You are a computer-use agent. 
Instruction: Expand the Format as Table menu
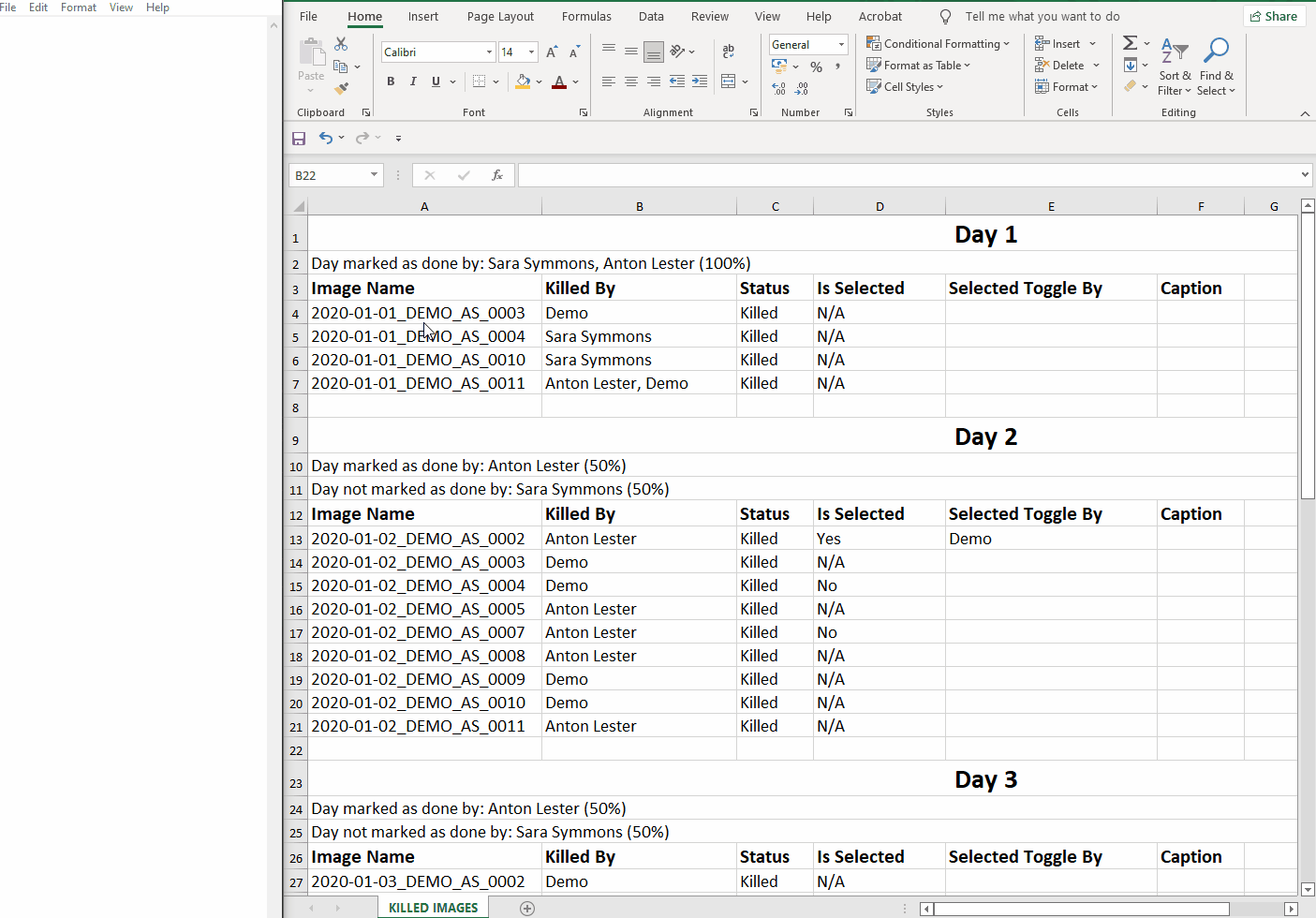tap(918, 66)
